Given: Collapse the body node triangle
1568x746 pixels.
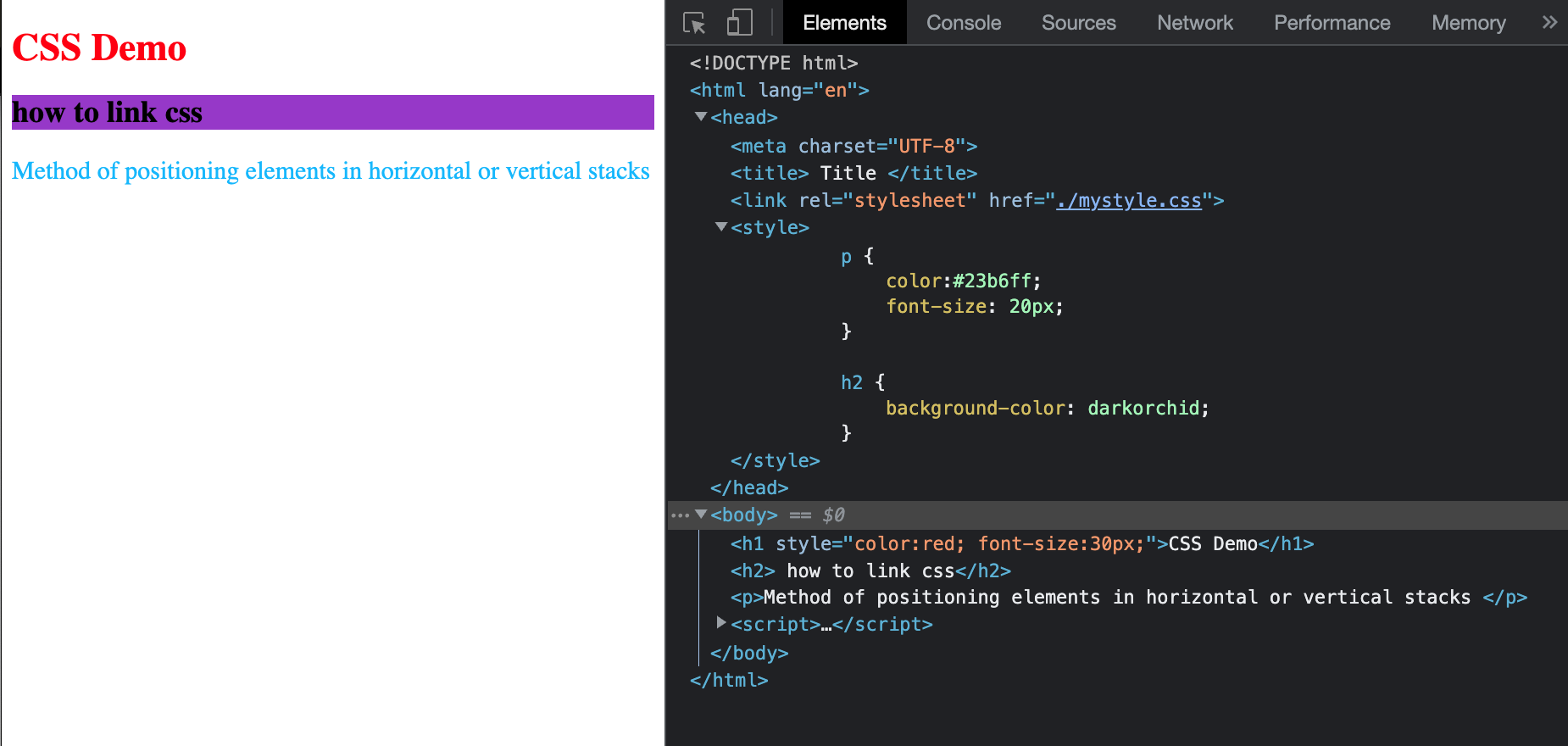Looking at the screenshot, I should click(701, 514).
